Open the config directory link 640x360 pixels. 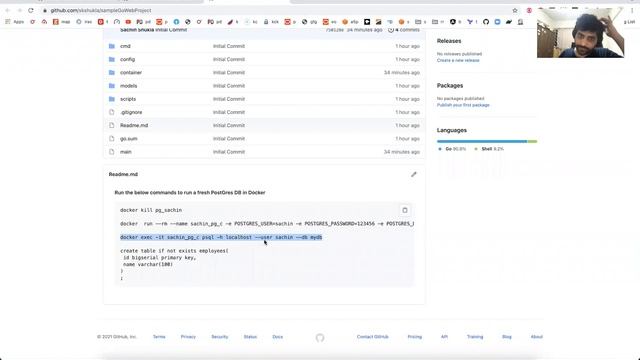pos(127,59)
